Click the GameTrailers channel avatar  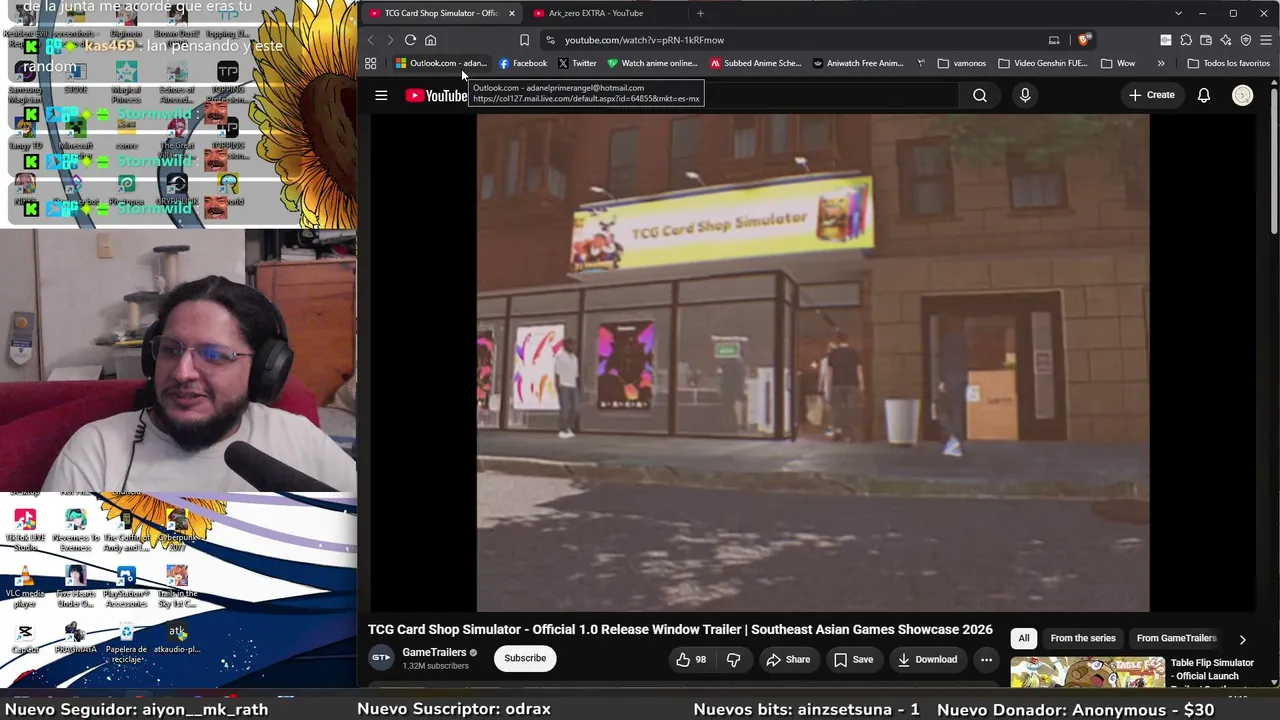381,658
